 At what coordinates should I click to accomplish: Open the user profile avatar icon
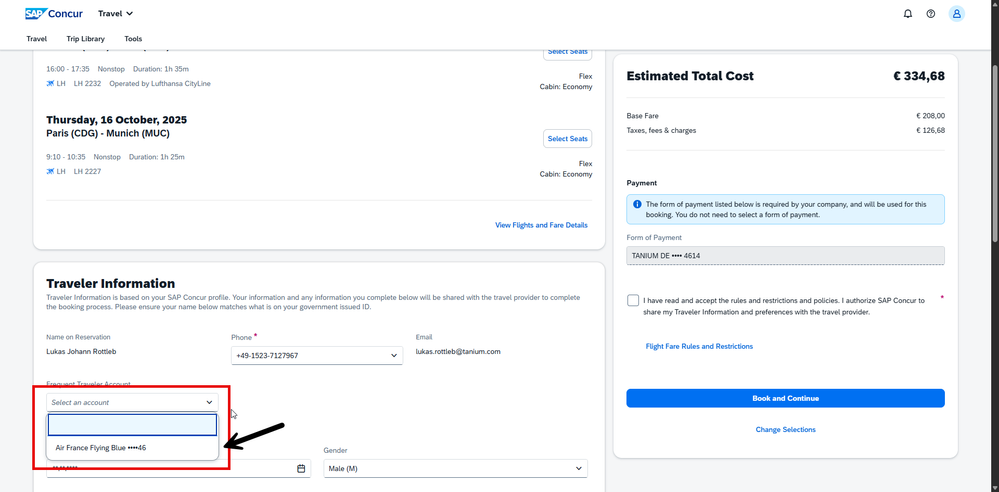tap(956, 14)
